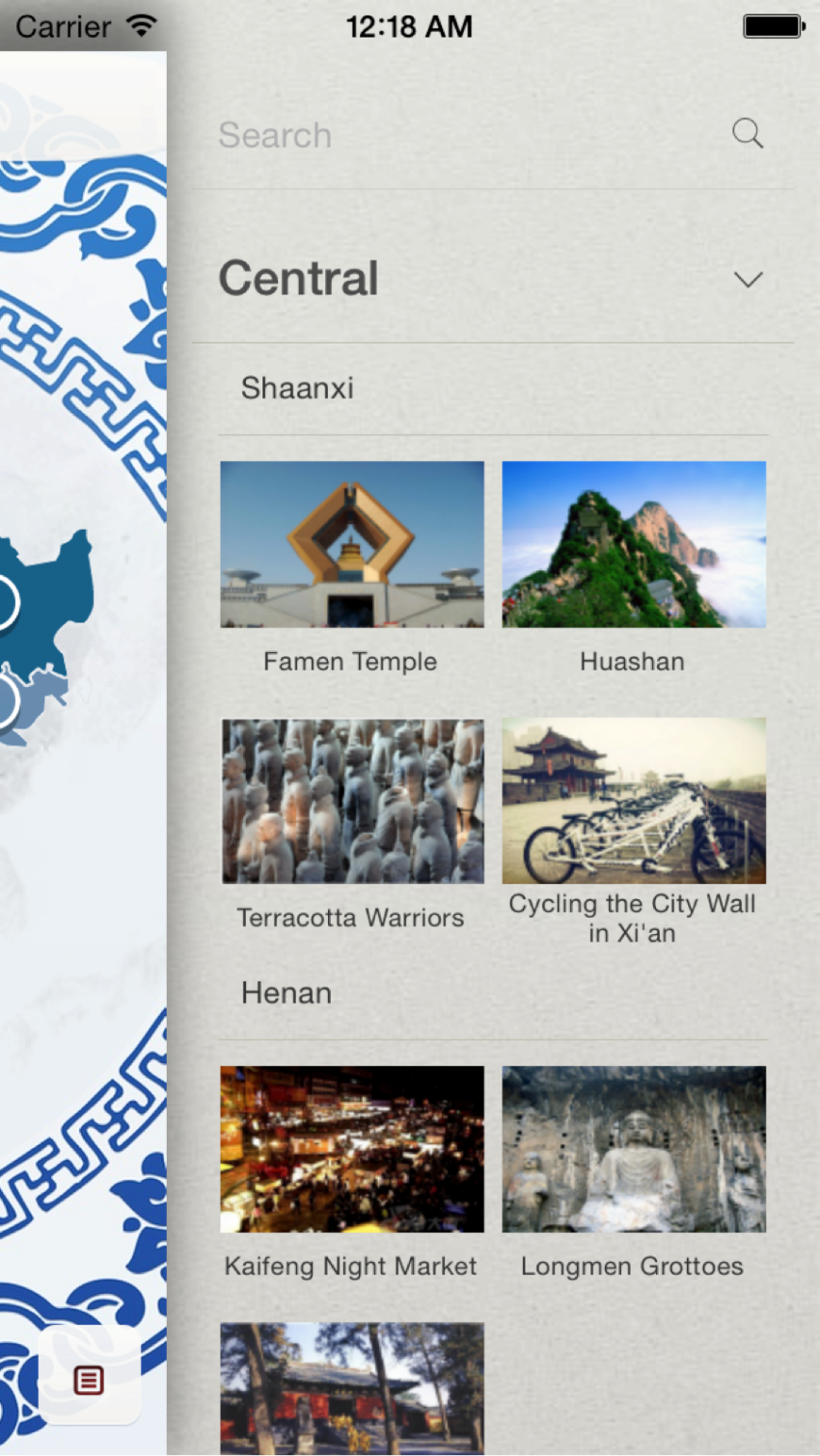Screen dimensions: 820x1456
Task: Tap the Terracotta Warriors caption
Action: (350, 918)
